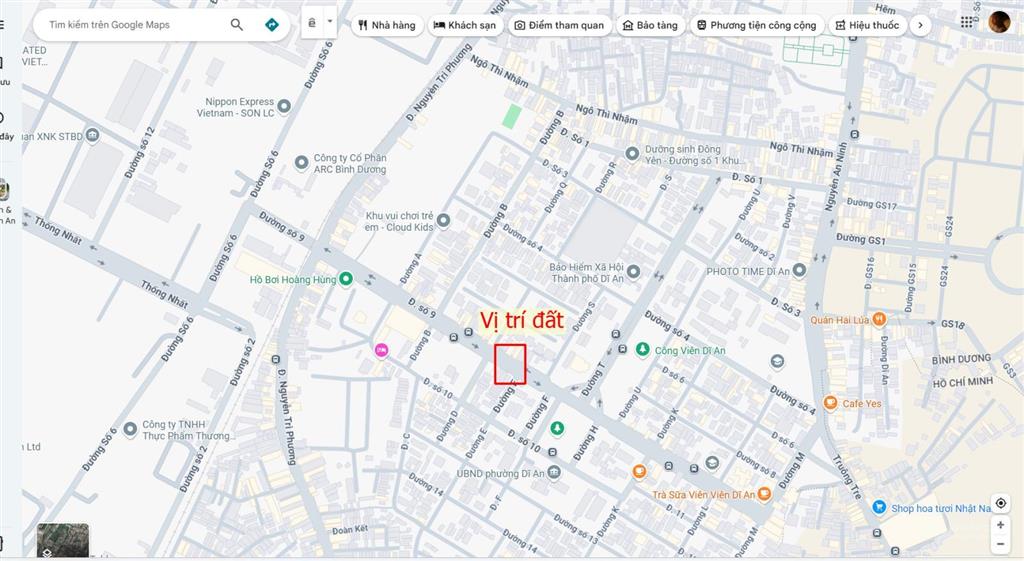1024x561 pixels.
Task: Filter by Nhà hàng
Action: [x=387, y=25]
